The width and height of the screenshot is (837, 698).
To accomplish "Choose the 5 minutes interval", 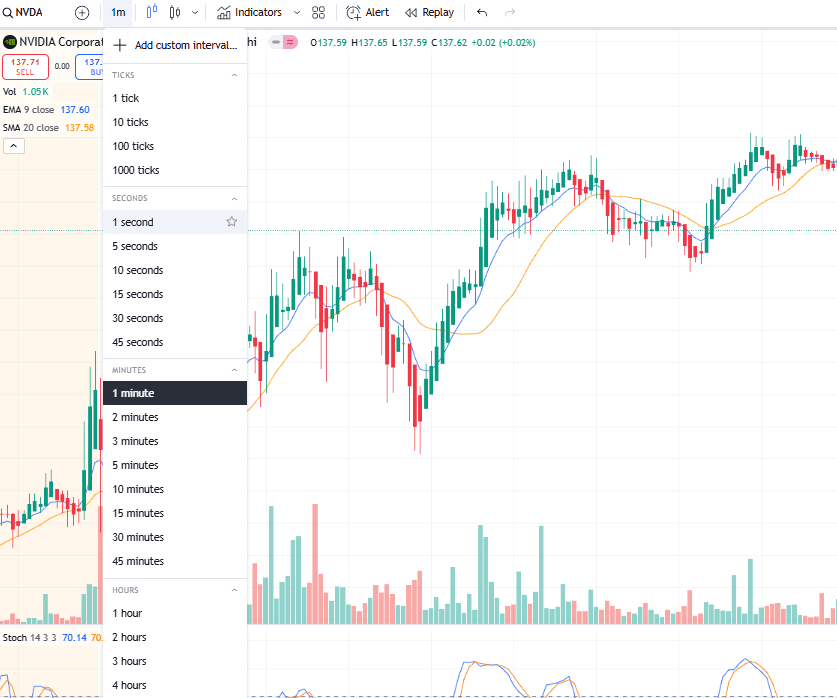I will (x=135, y=465).
